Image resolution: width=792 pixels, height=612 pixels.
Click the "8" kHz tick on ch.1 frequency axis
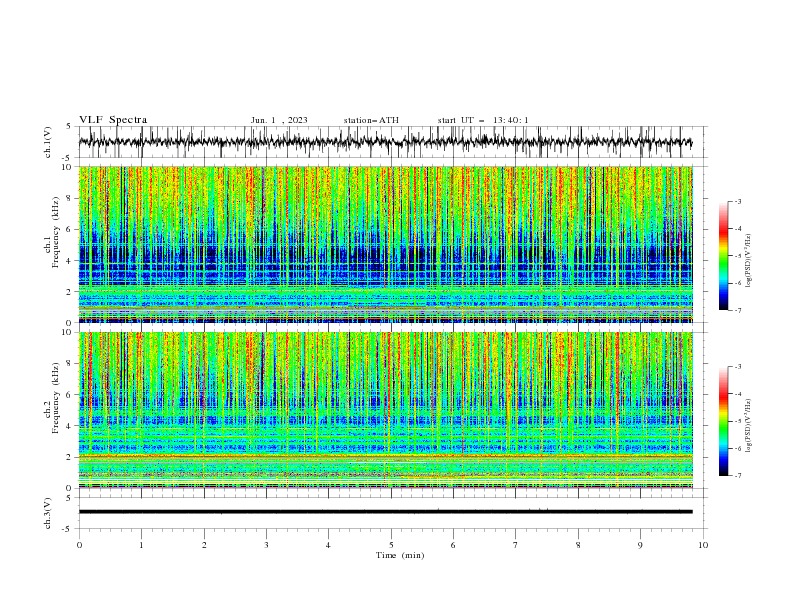(x=70, y=198)
